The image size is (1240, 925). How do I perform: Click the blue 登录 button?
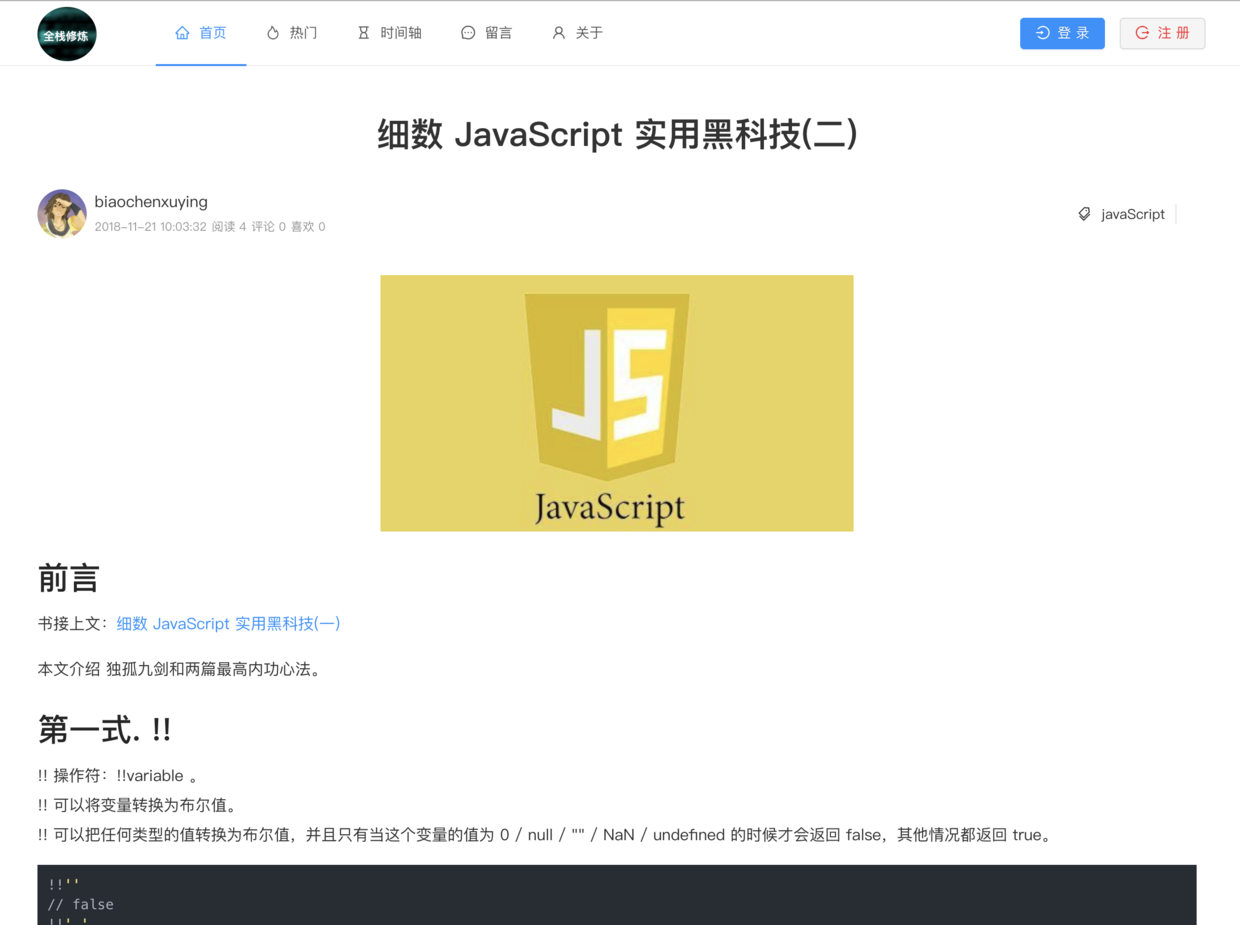1062,33
